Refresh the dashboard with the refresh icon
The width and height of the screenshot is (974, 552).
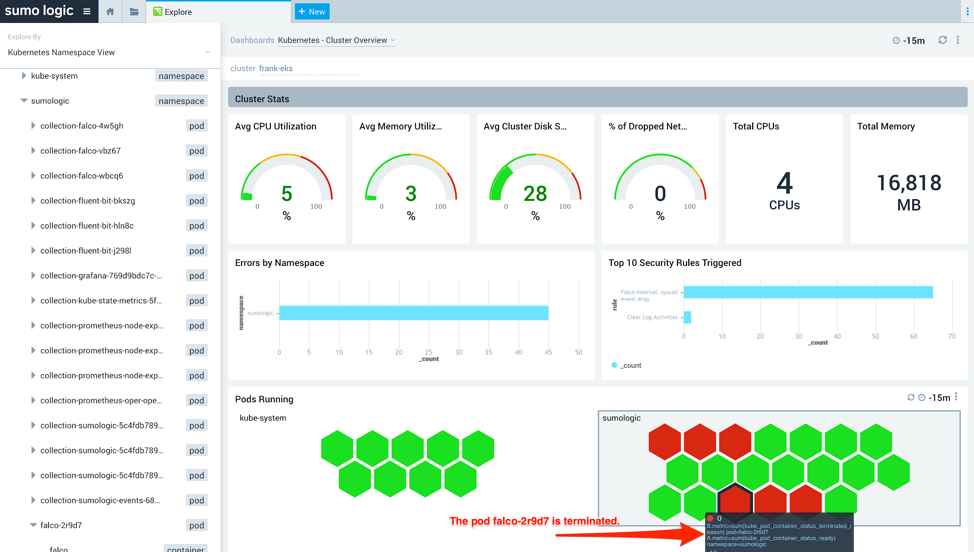pos(942,40)
